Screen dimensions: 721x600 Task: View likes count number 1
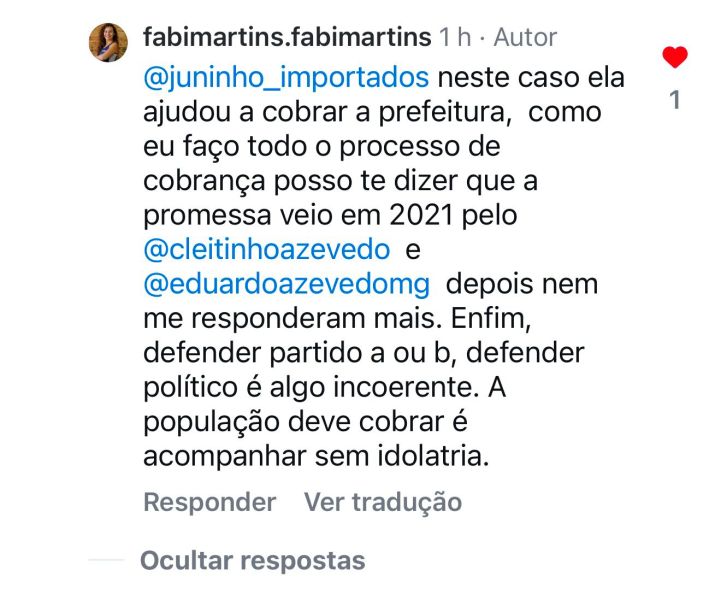675,100
